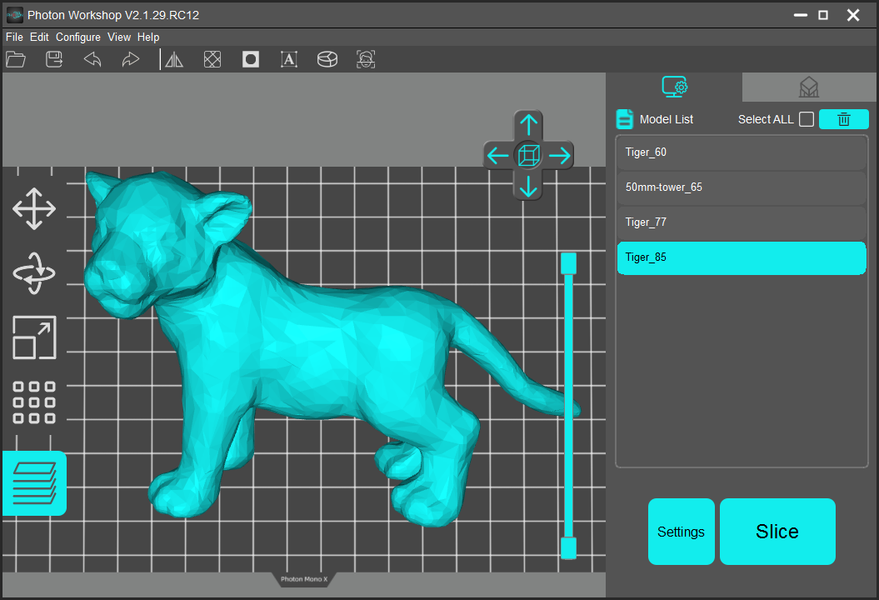Select the mirror model tool

click(x=174, y=60)
